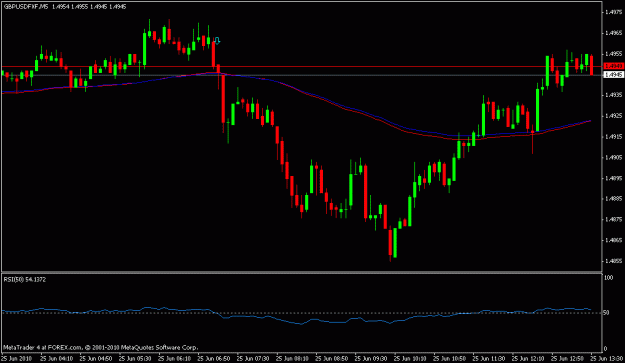The width and height of the screenshot is (625, 363).
Task: Click the 25 Jun 09:30 time label
Action: point(371,358)
